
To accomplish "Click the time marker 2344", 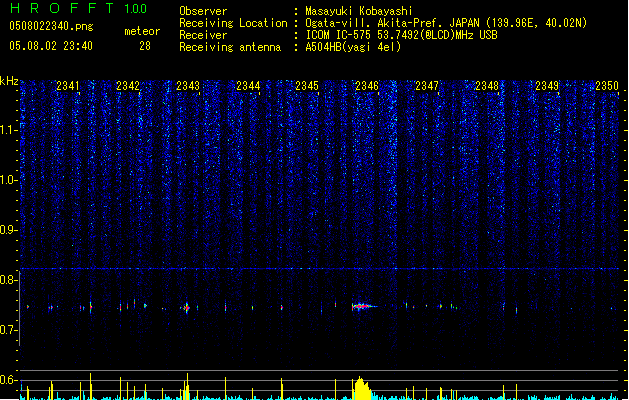I will 248,85.
